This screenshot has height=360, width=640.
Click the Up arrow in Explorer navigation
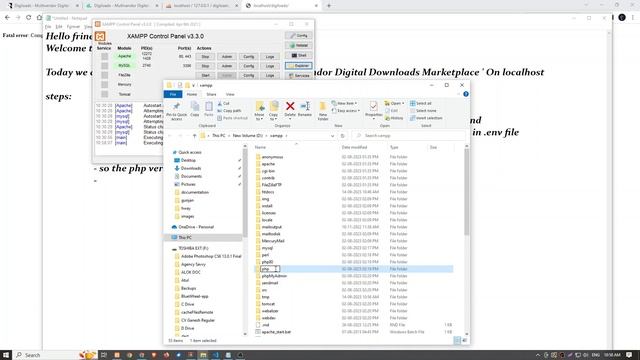click(194, 136)
